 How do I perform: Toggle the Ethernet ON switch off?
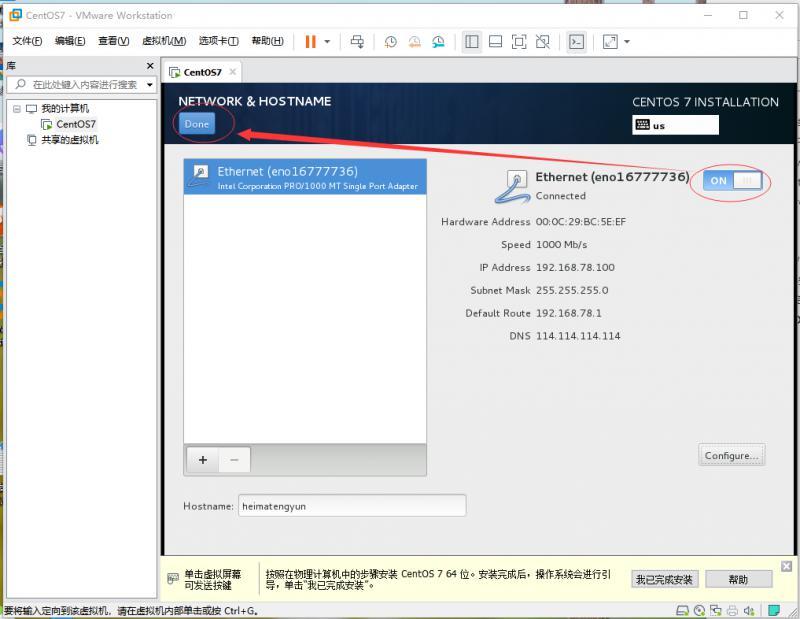(x=733, y=180)
